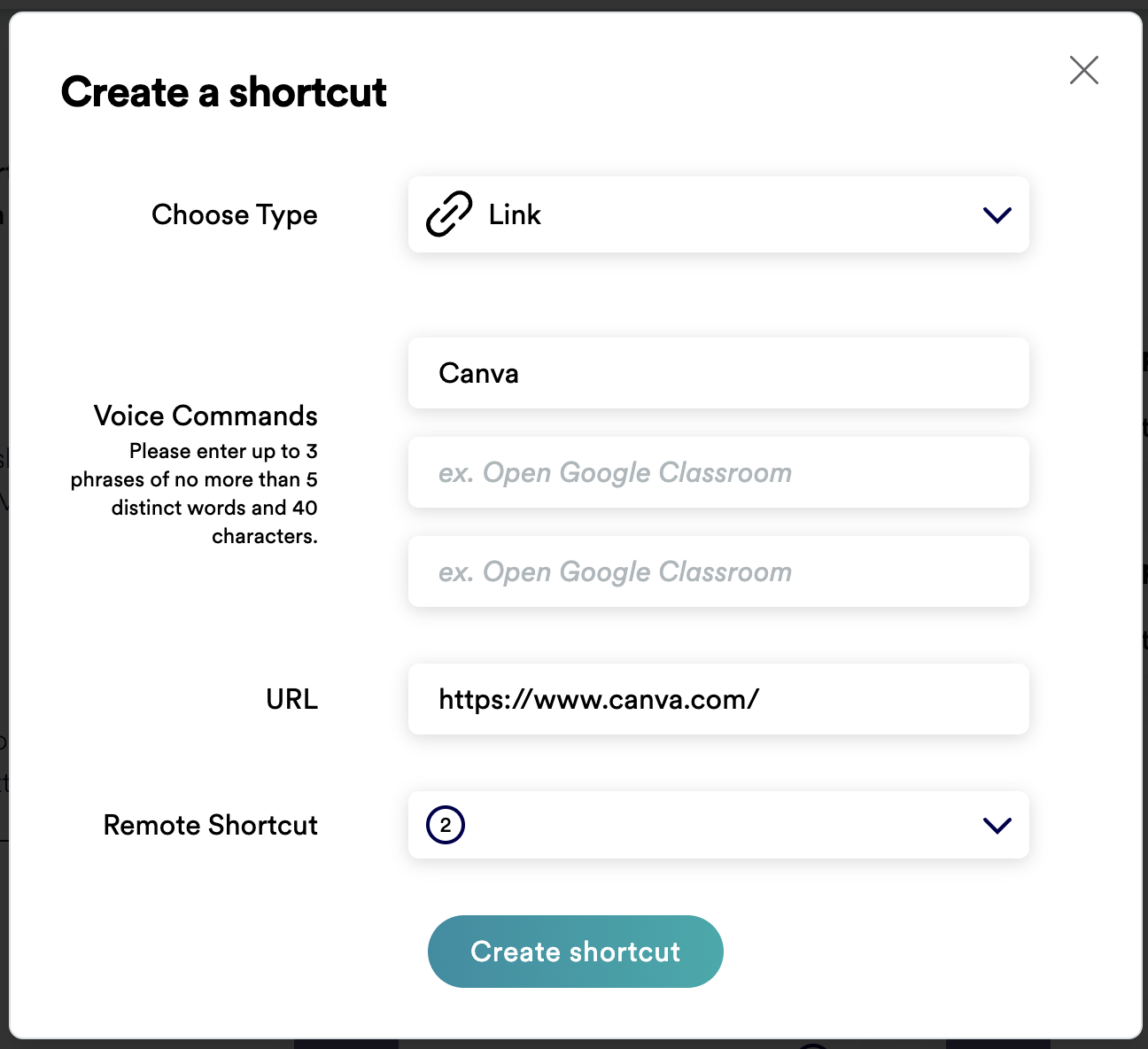The height and width of the screenshot is (1049, 1148).
Task: Click the Create shortcut button
Action: [x=575, y=951]
